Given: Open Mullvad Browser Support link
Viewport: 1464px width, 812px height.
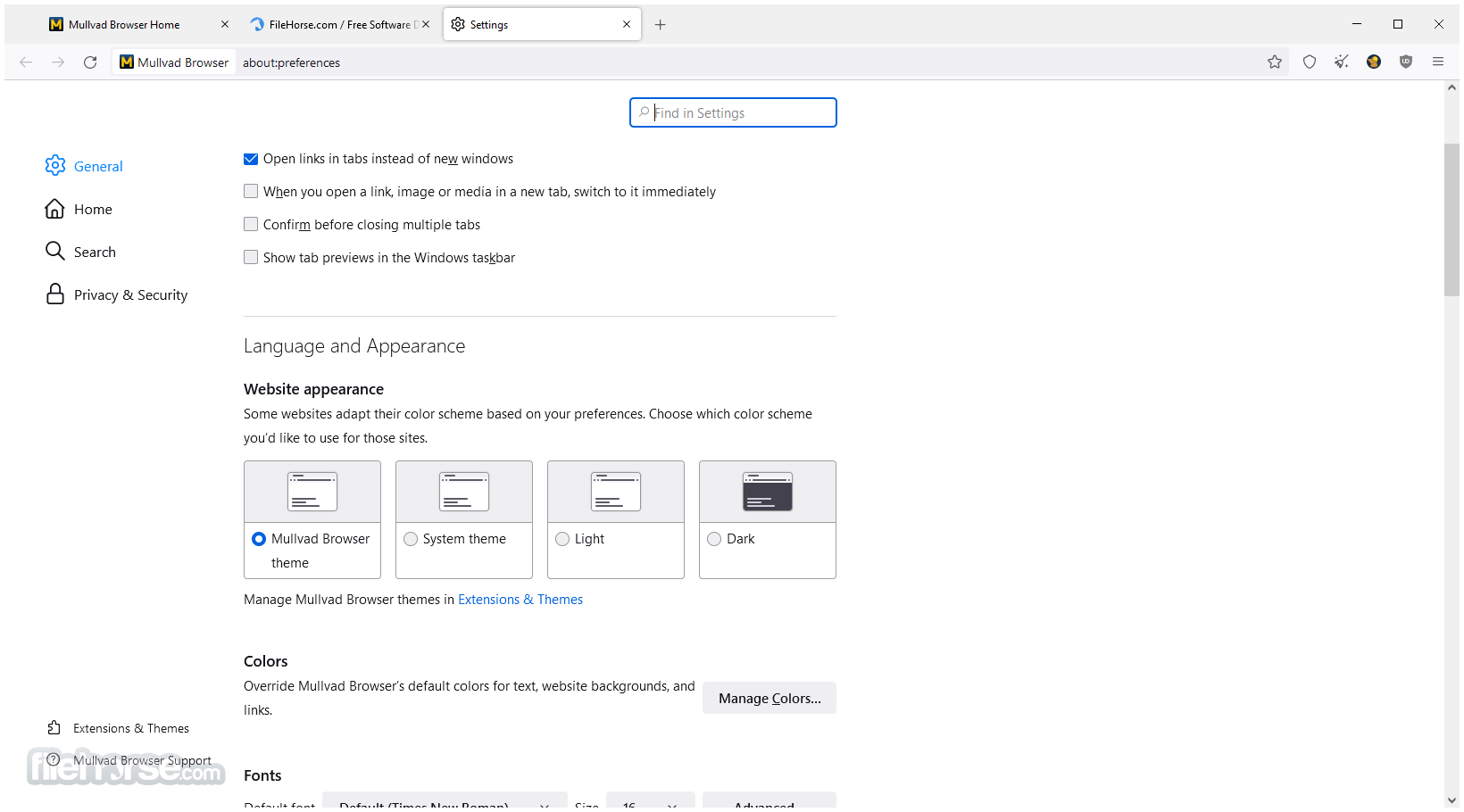Looking at the screenshot, I should click(130, 760).
